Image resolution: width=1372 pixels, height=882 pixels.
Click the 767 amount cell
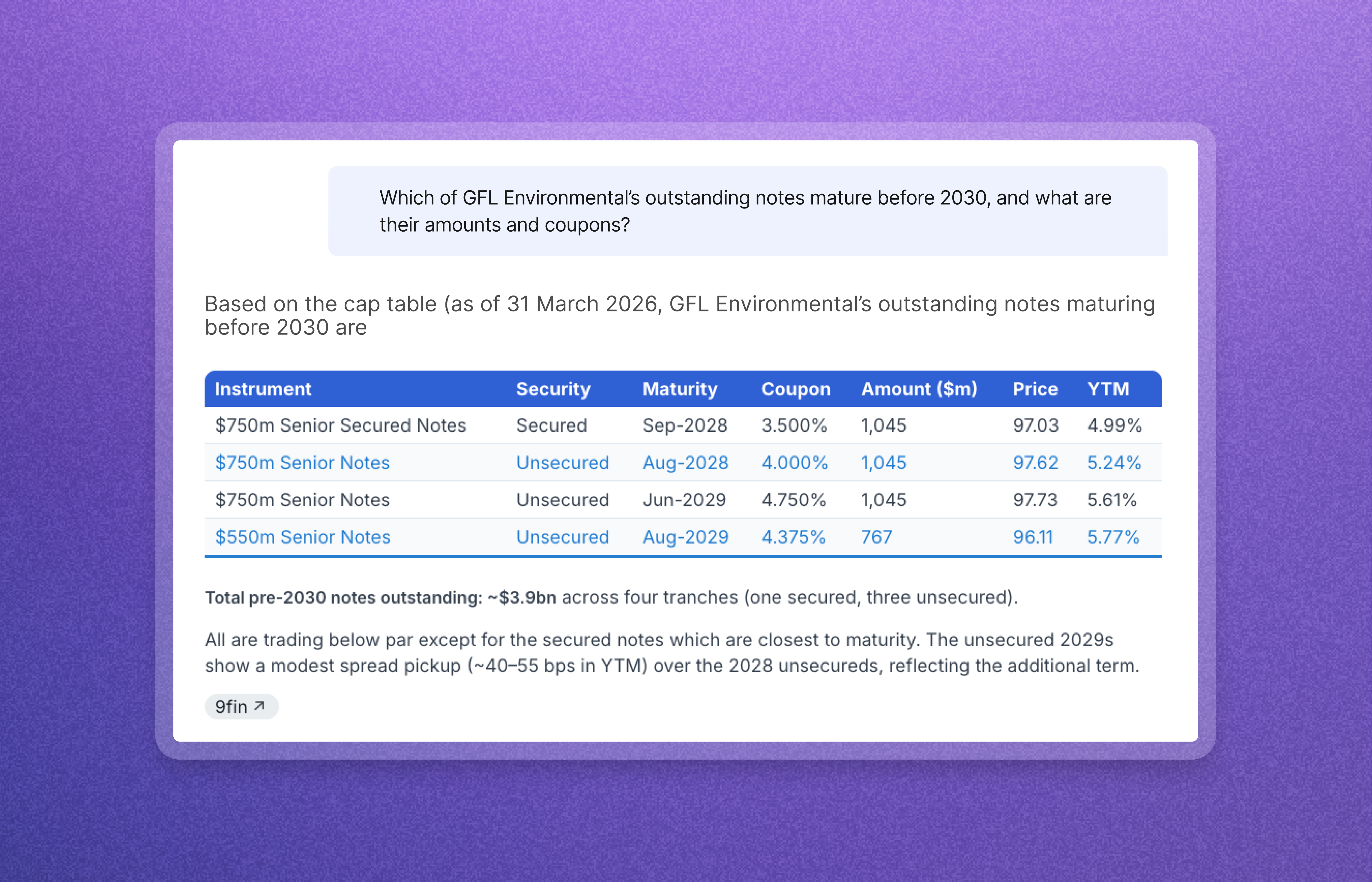tap(877, 537)
